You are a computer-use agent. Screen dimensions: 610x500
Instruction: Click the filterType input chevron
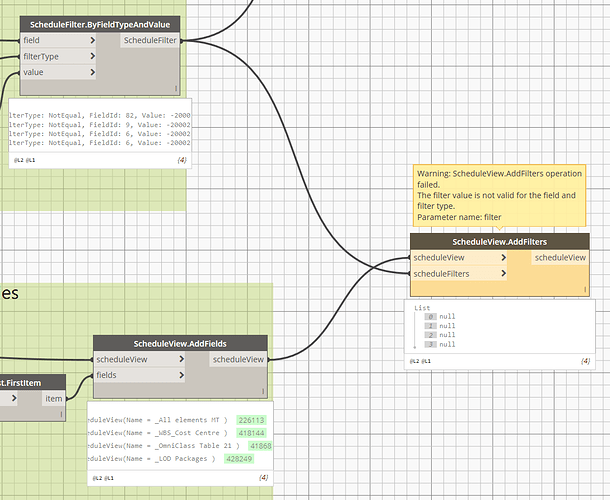(93, 56)
